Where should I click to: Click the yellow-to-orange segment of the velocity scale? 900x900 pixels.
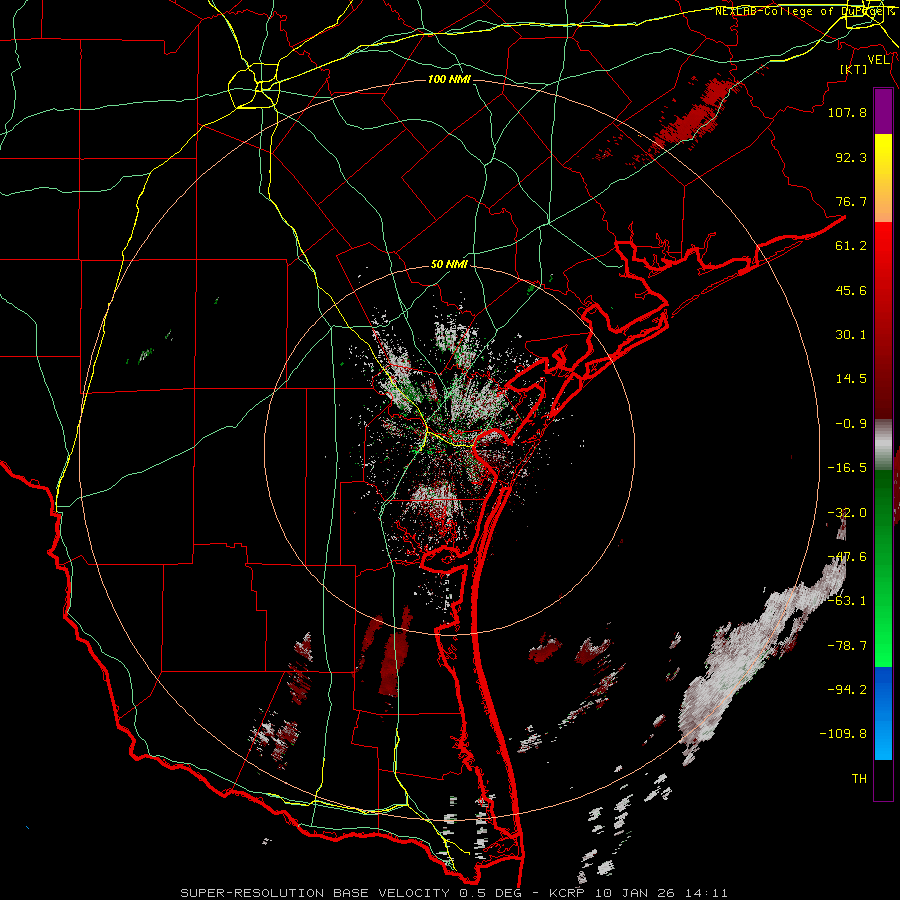(x=883, y=178)
